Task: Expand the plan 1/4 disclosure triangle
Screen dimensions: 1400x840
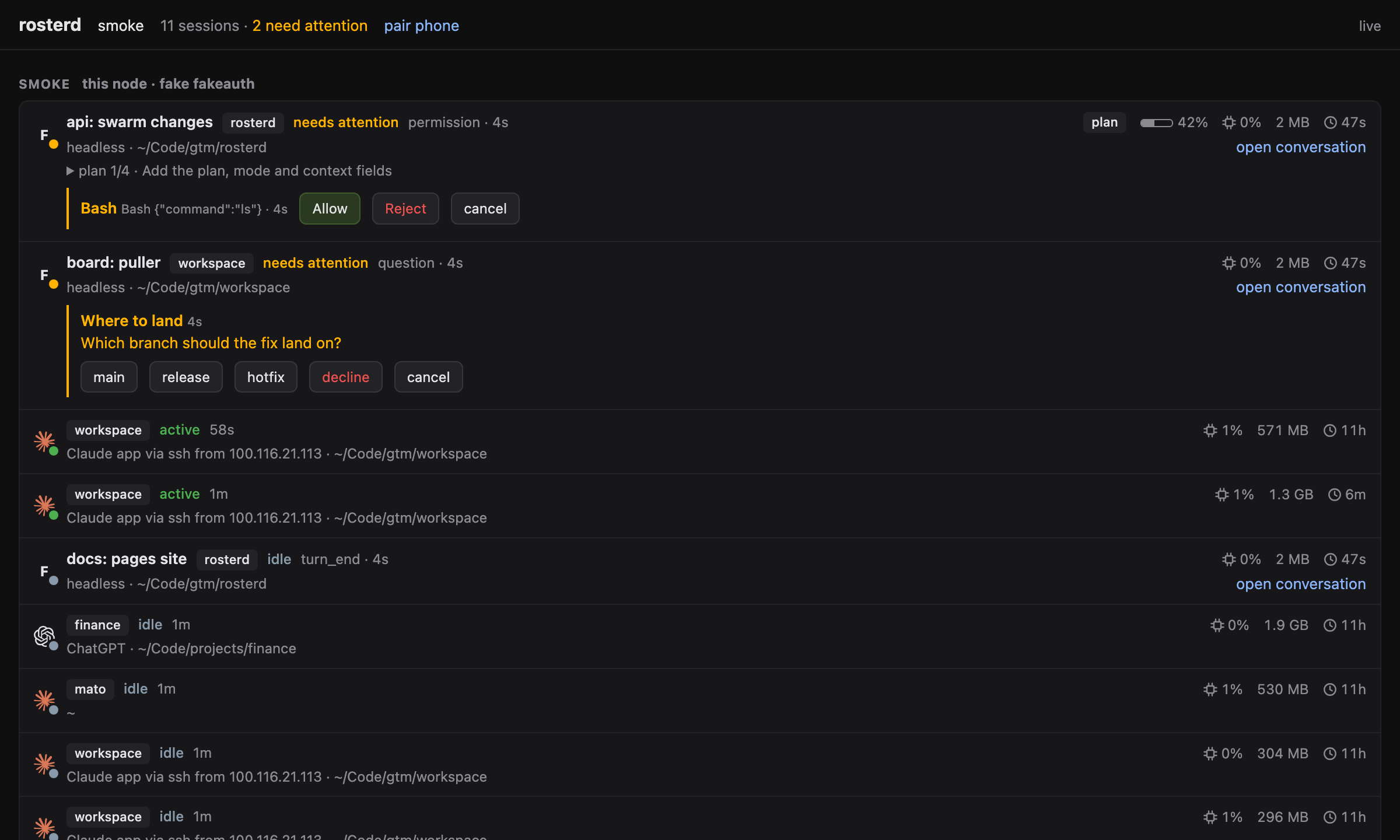Action: pos(70,171)
